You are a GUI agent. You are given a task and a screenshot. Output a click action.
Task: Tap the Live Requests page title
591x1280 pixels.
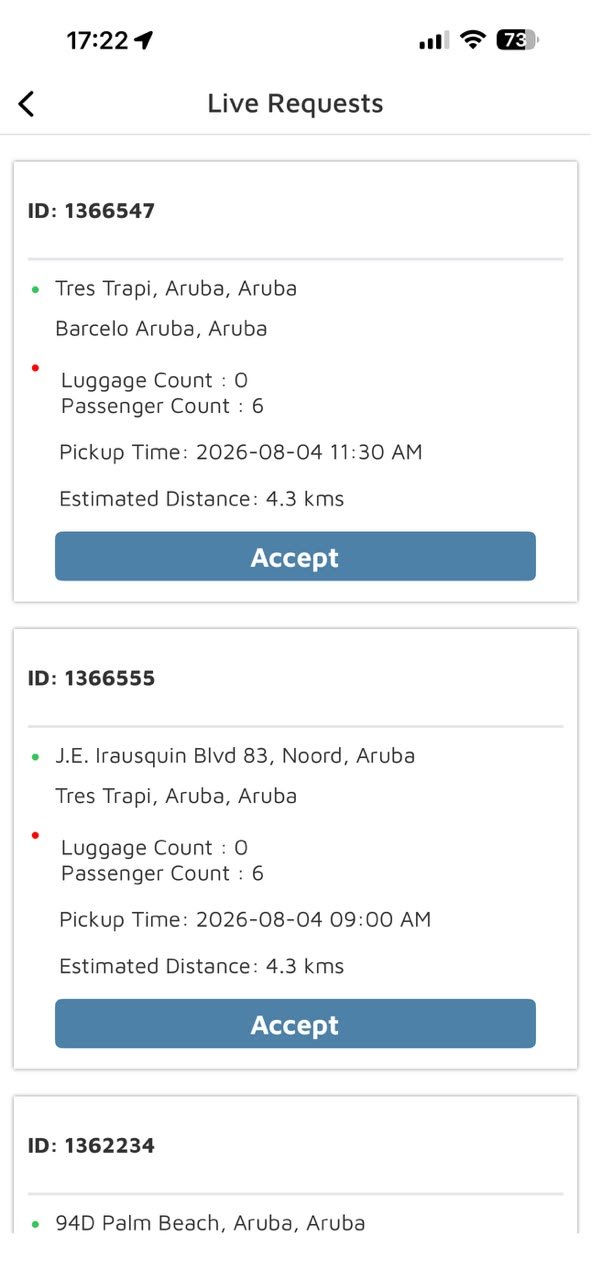(295, 103)
